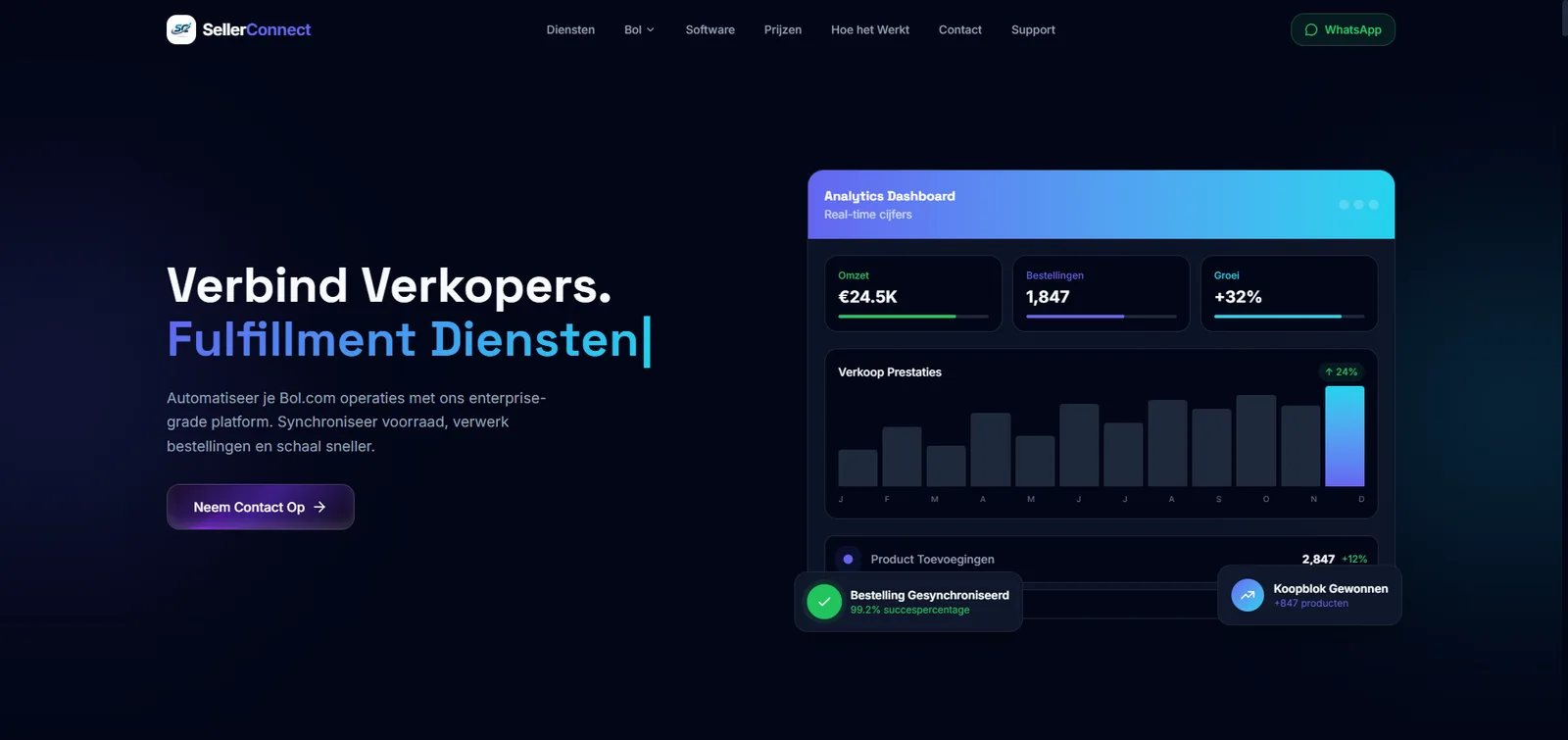Viewport: 1568px width, 740px height.
Task: Click the Groei +32% value
Action: pos(1238,297)
